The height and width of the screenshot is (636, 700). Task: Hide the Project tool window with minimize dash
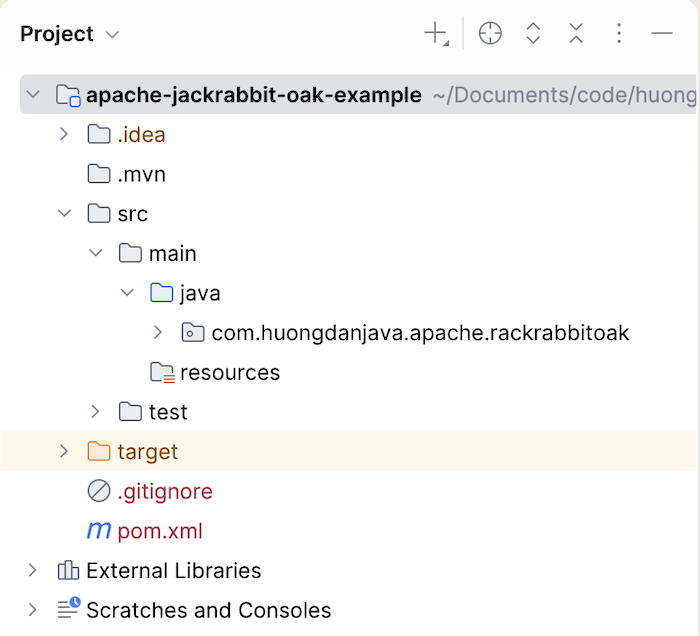(x=662, y=34)
